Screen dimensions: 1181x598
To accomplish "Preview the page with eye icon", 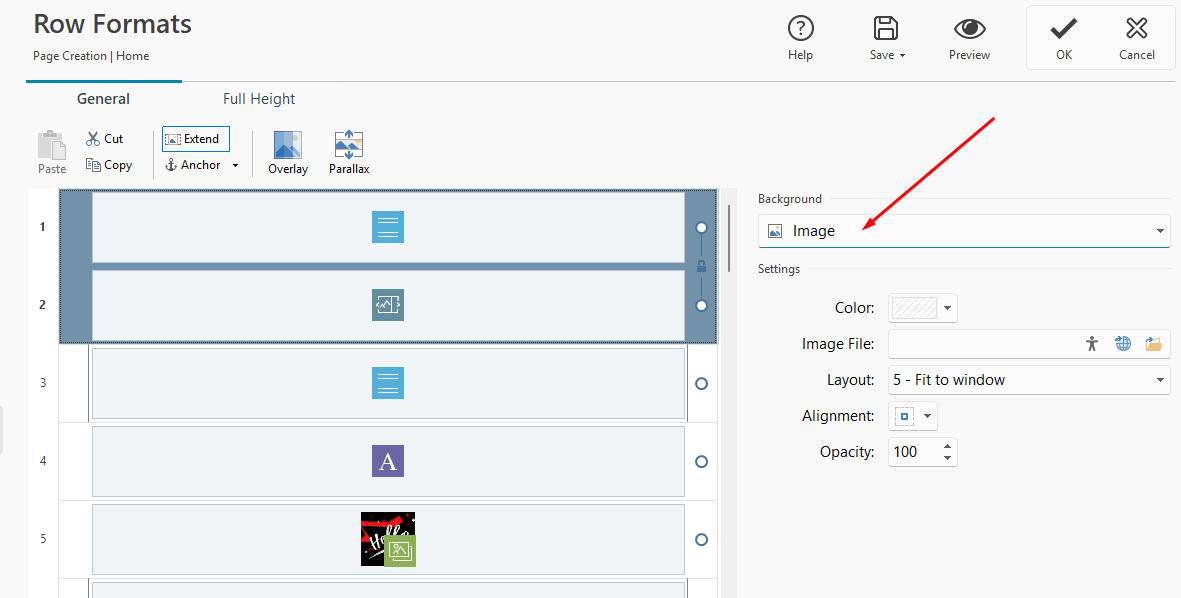I will pyautogui.click(x=969, y=37).
